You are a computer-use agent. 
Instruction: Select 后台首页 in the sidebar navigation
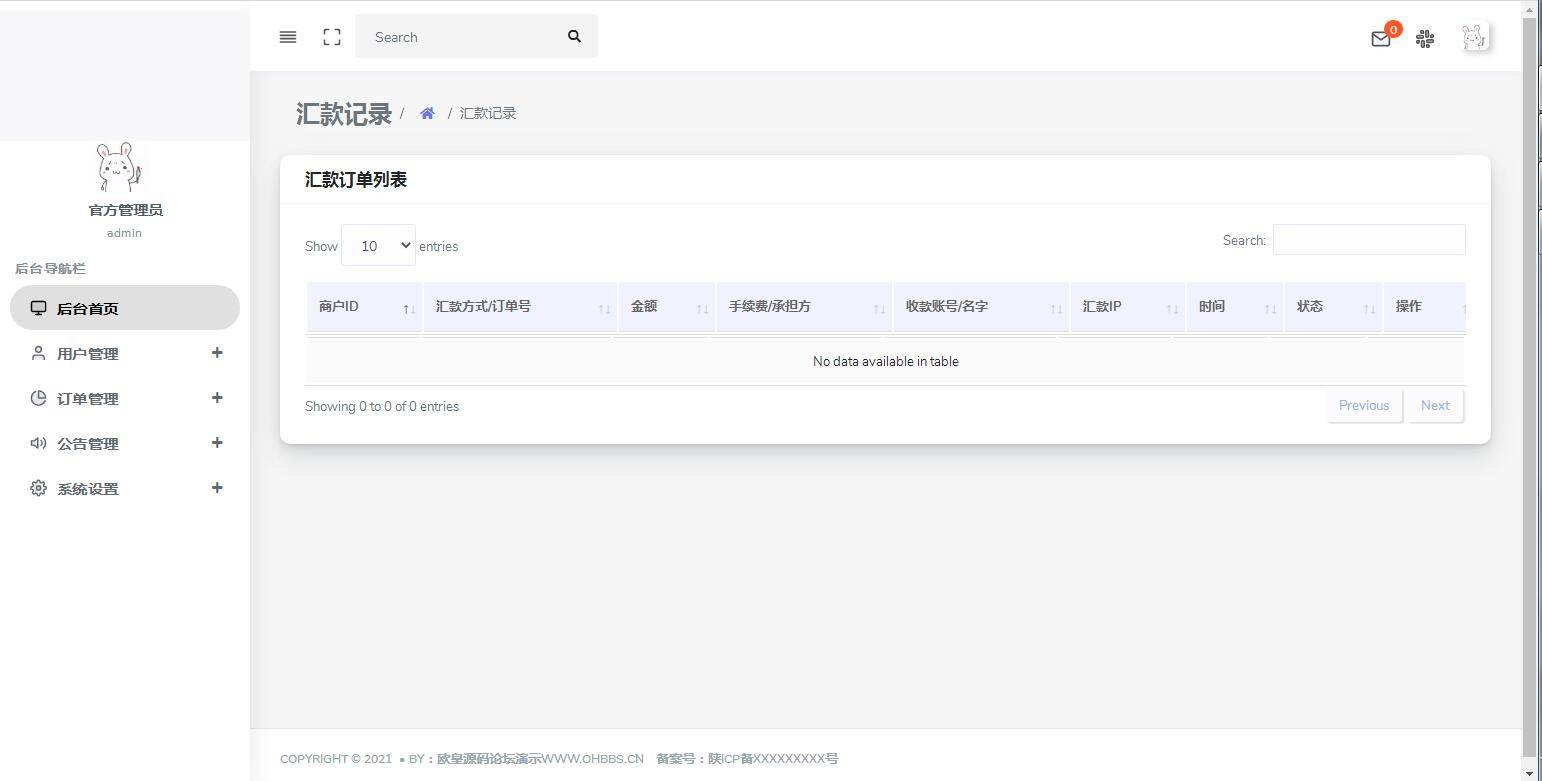tap(90, 308)
